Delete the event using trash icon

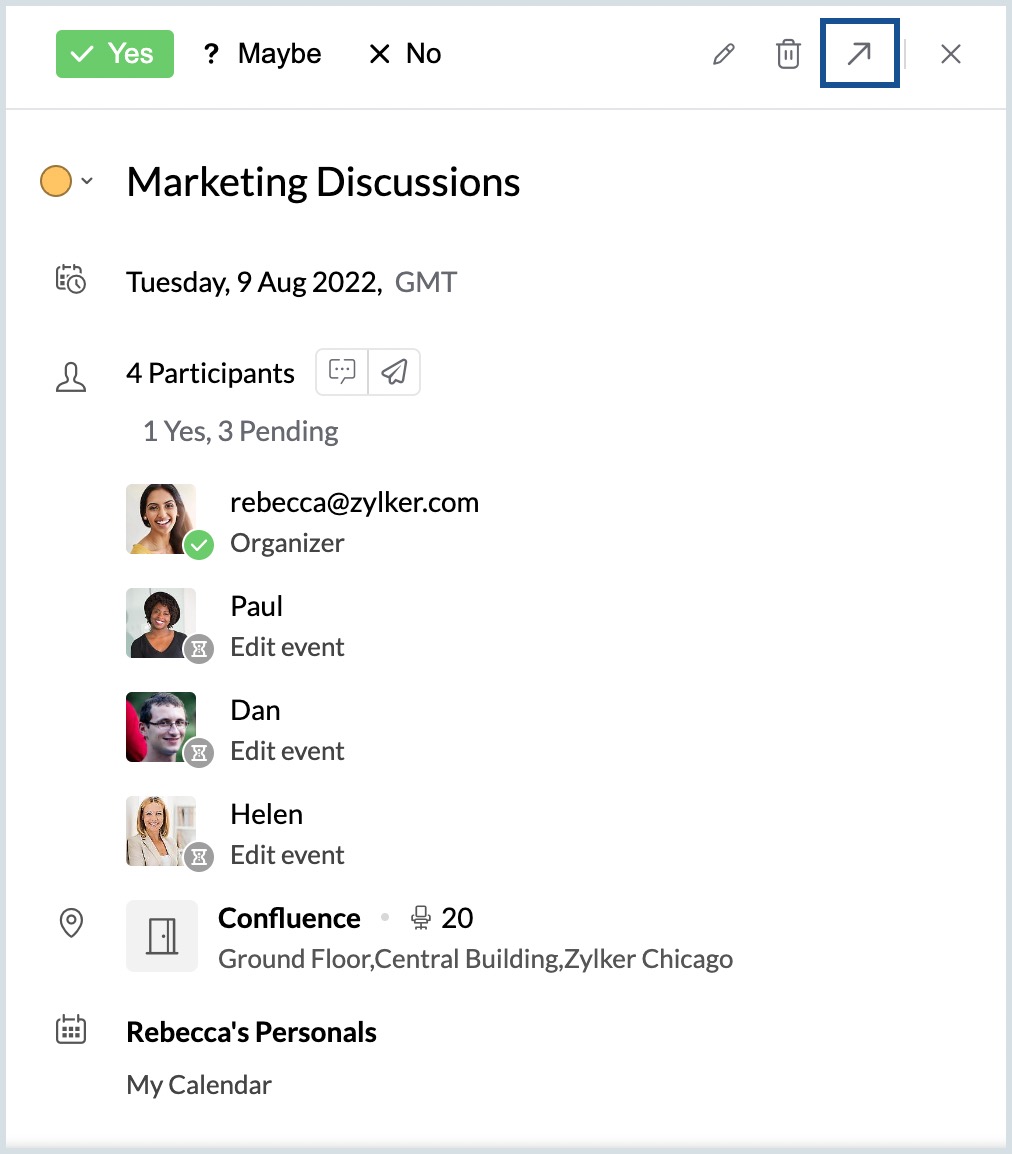[789, 54]
